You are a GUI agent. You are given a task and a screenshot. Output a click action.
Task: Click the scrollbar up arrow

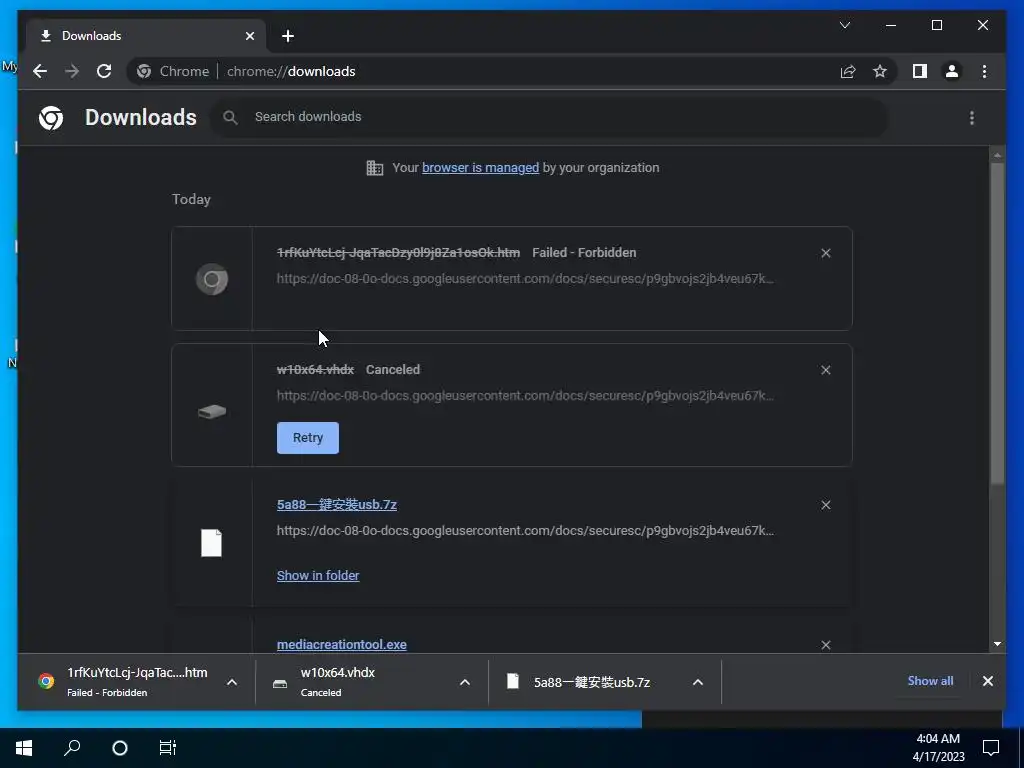click(x=997, y=155)
